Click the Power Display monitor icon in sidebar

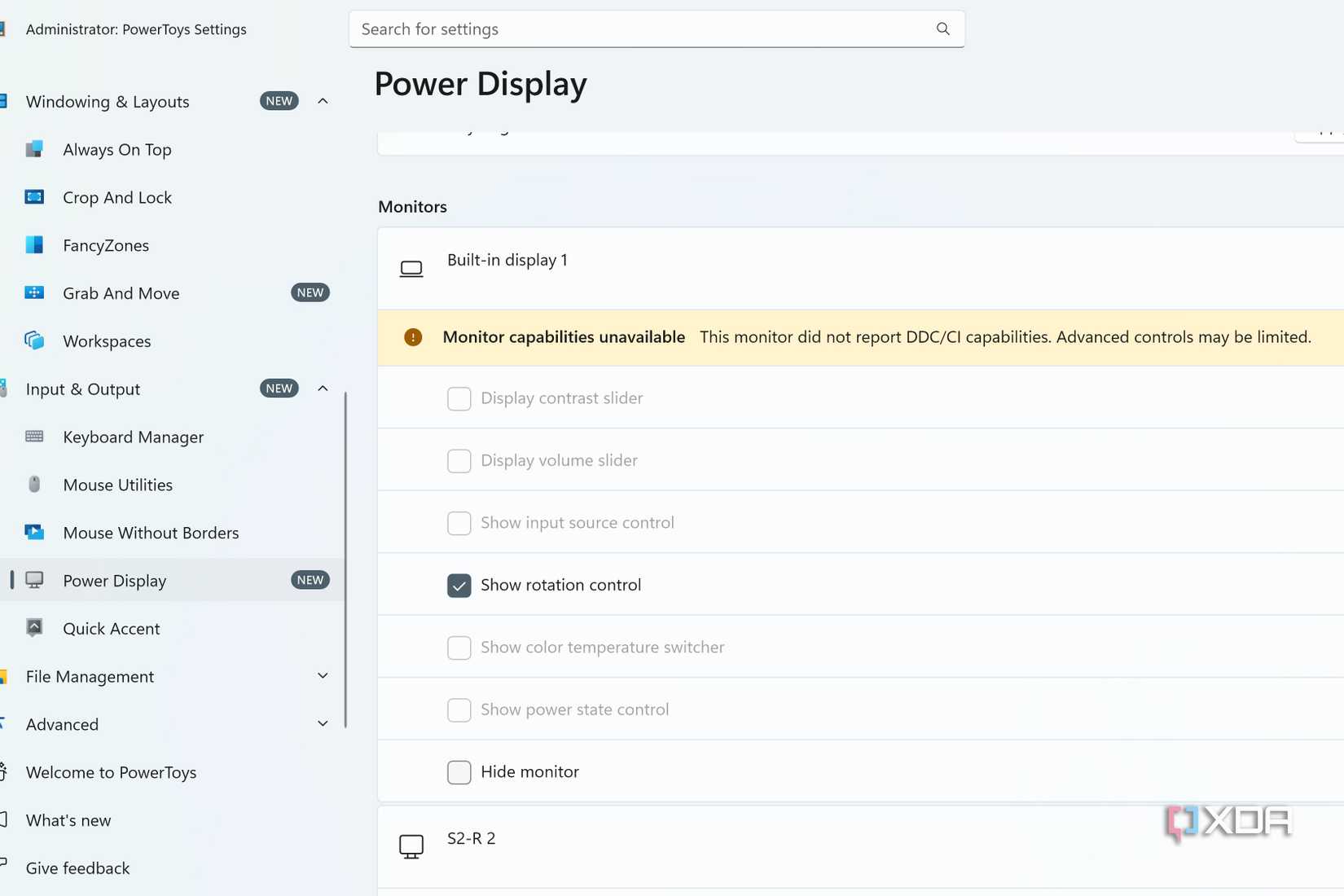tap(34, 580)
